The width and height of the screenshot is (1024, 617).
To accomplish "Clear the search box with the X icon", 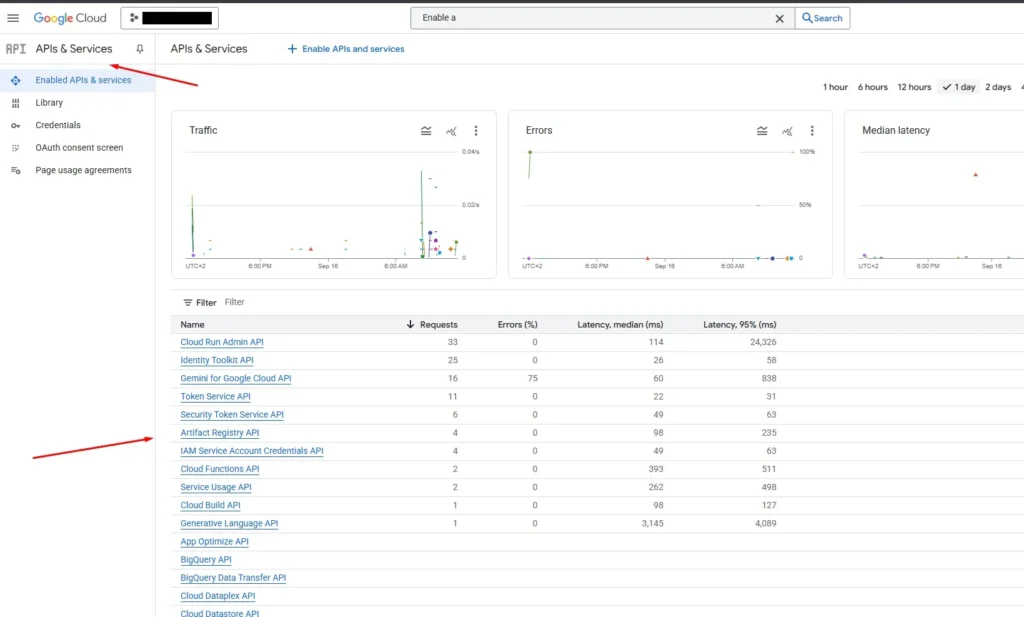I will 780,18.
